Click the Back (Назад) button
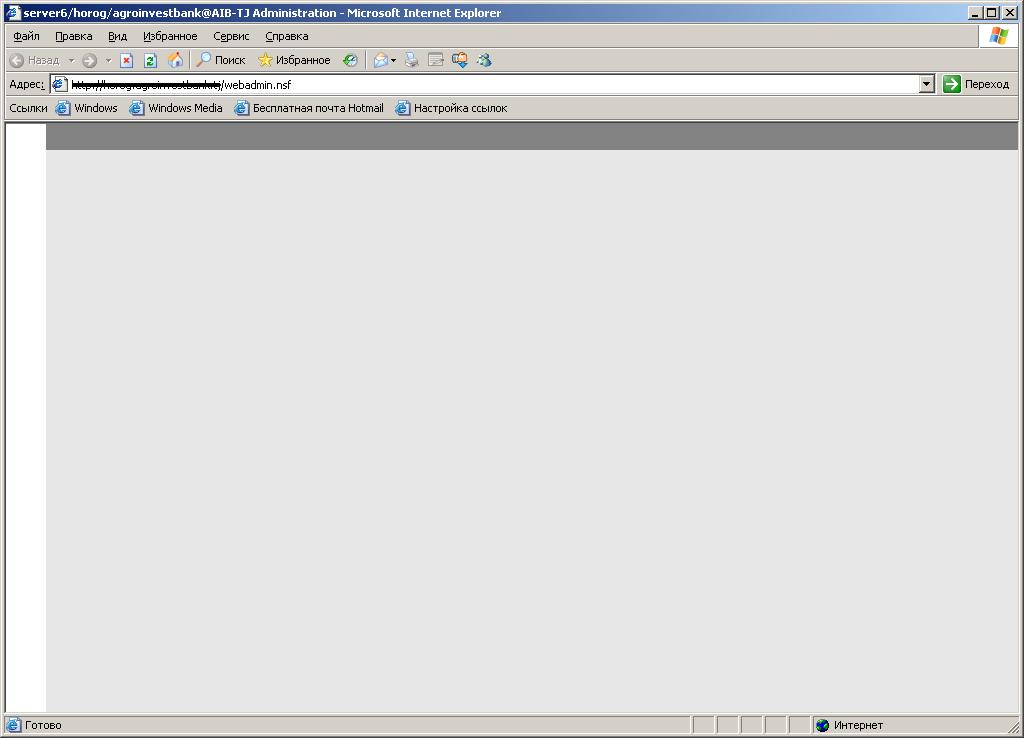This screenshot has height=738, width=1024. pos(35,60)
